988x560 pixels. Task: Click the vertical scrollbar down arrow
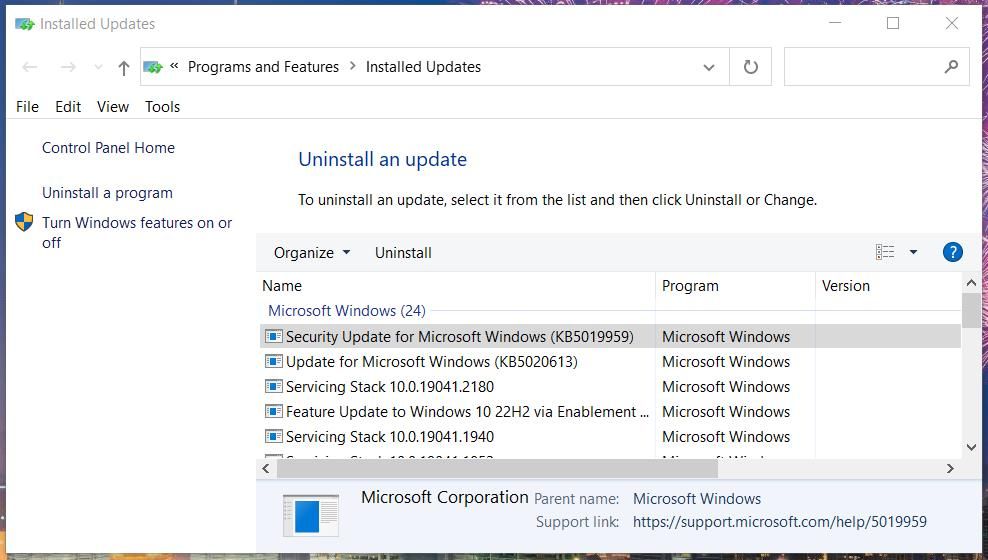point(971,447)
